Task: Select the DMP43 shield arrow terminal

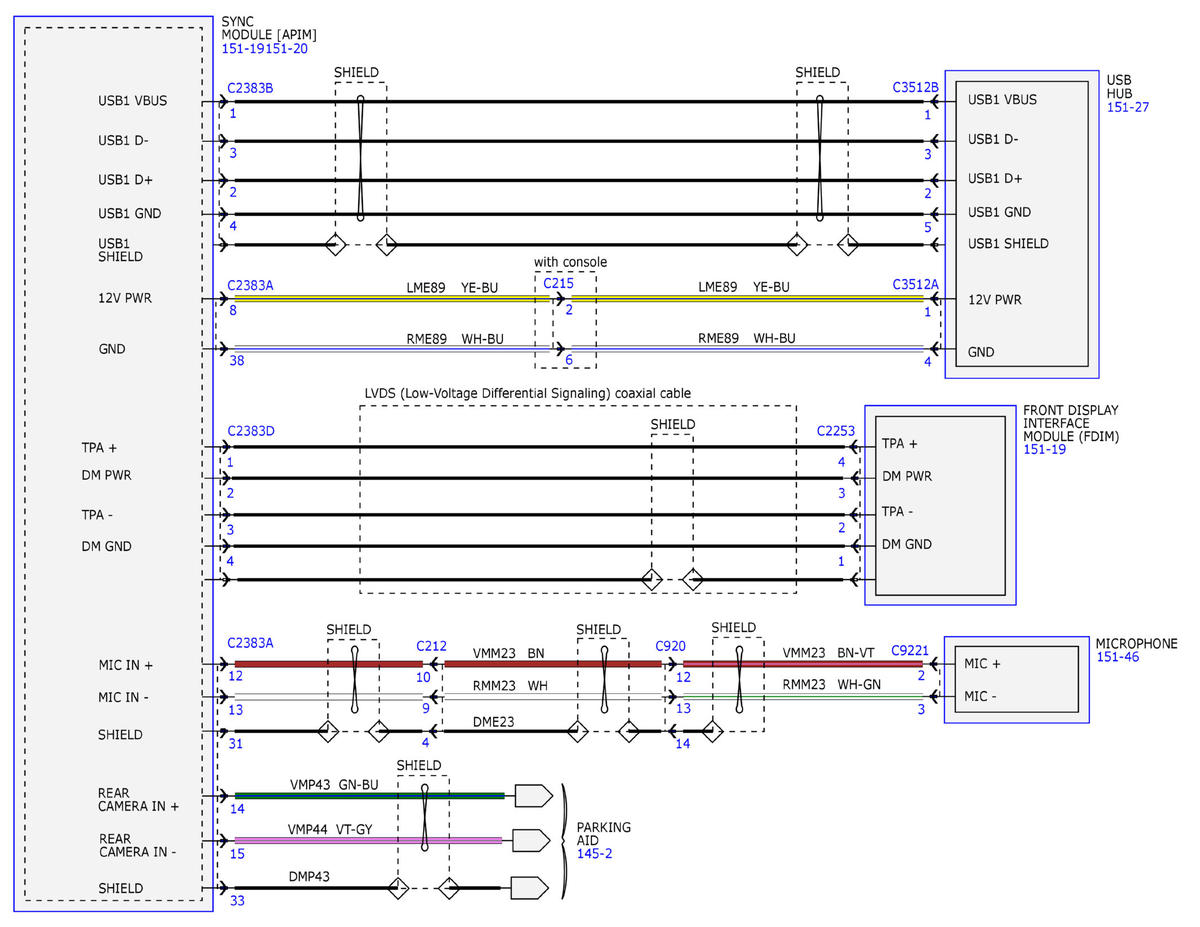Action: (531, 887)
